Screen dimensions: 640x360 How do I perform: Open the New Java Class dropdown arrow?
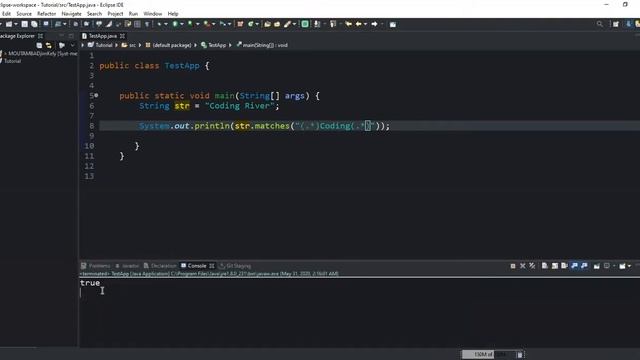click(257, 24)
